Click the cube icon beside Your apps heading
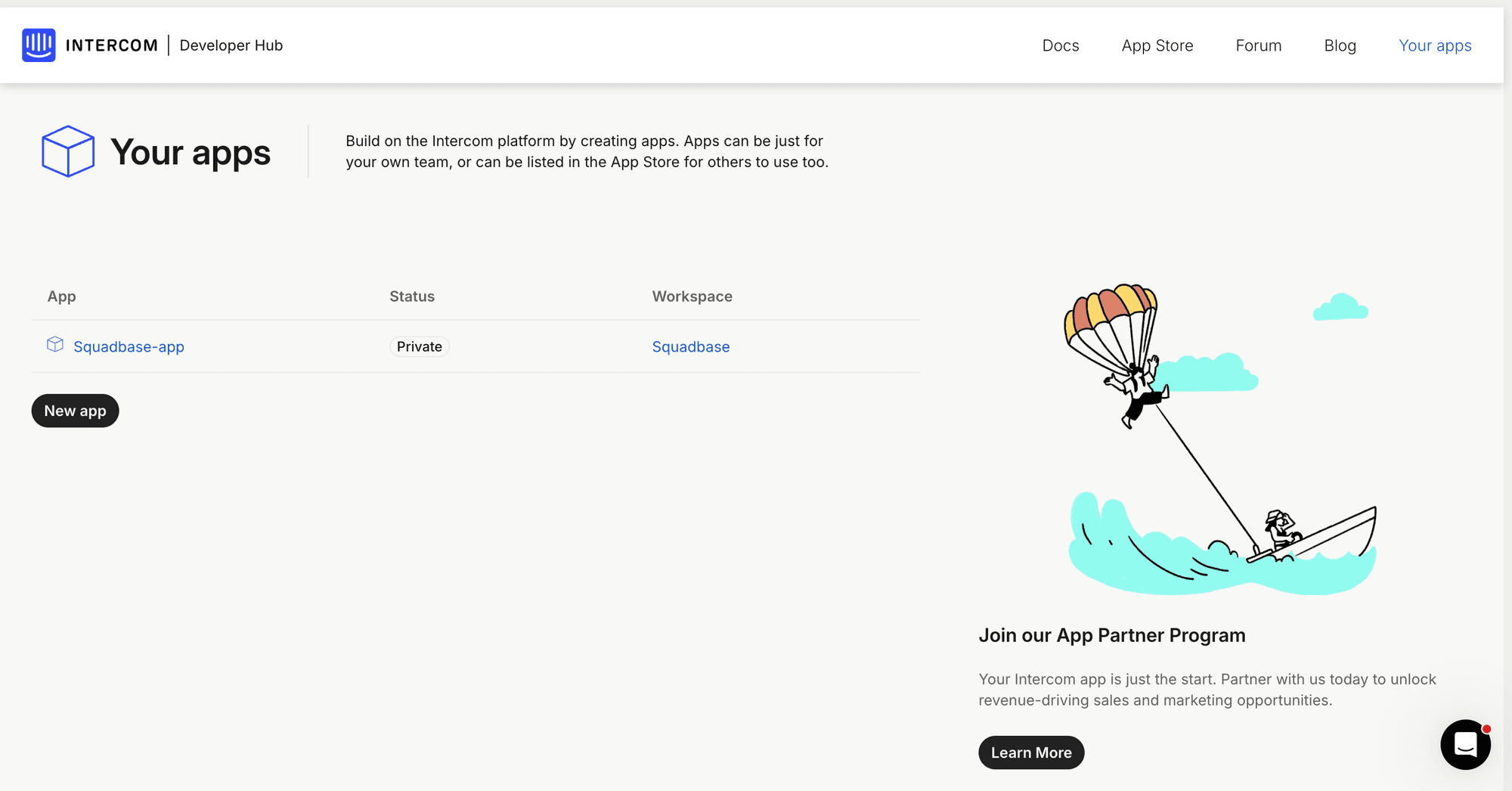The height and width of the screenshot is (791, 1512). [67, 151]
